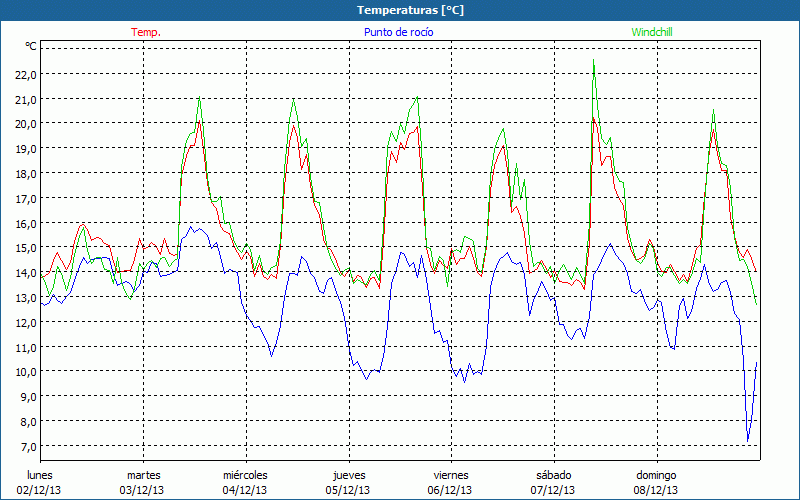Click the 15,0 value on the y-axis
Image resolution: width=800 pixels, height=500 pixels.
pyautogui.click(x=25, y=248)
